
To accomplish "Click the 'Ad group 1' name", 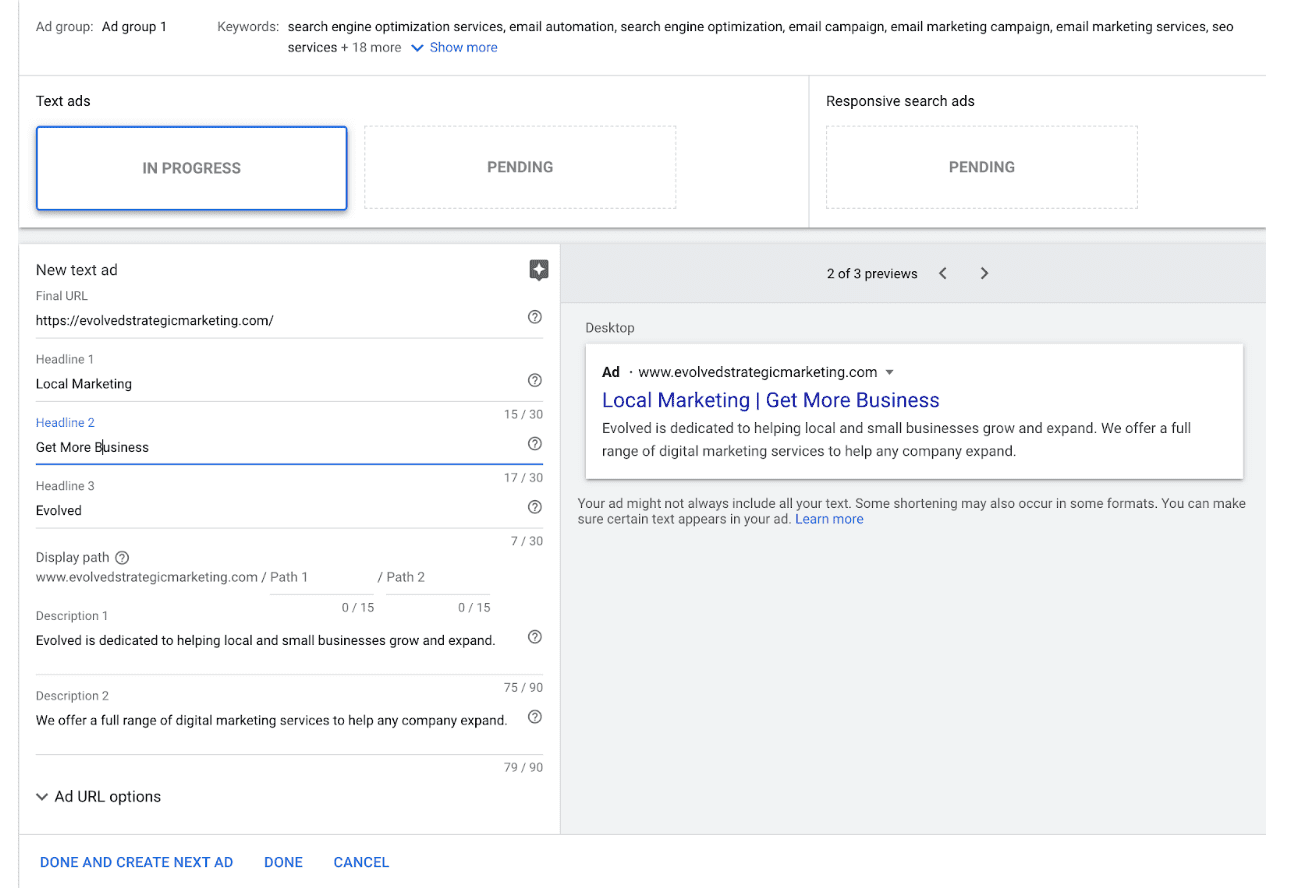I will pyautogui.click(x=135, y=27).
